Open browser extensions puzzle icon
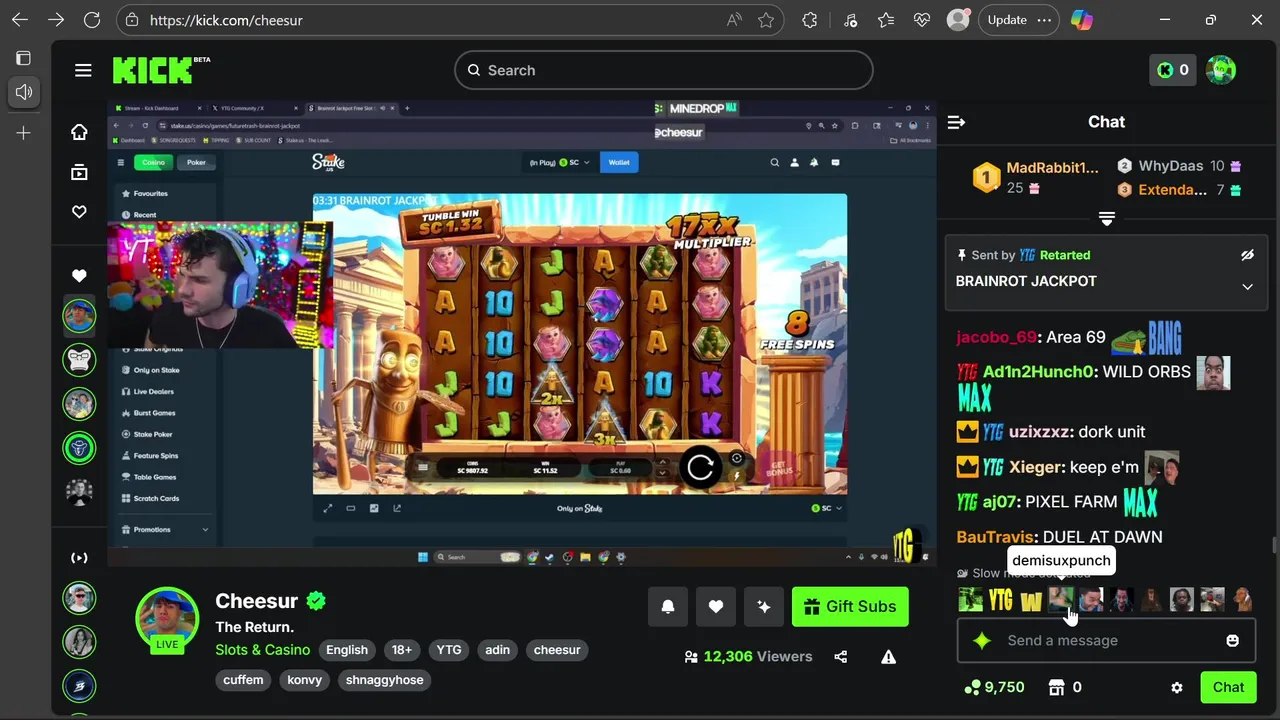 coord(810,20)
